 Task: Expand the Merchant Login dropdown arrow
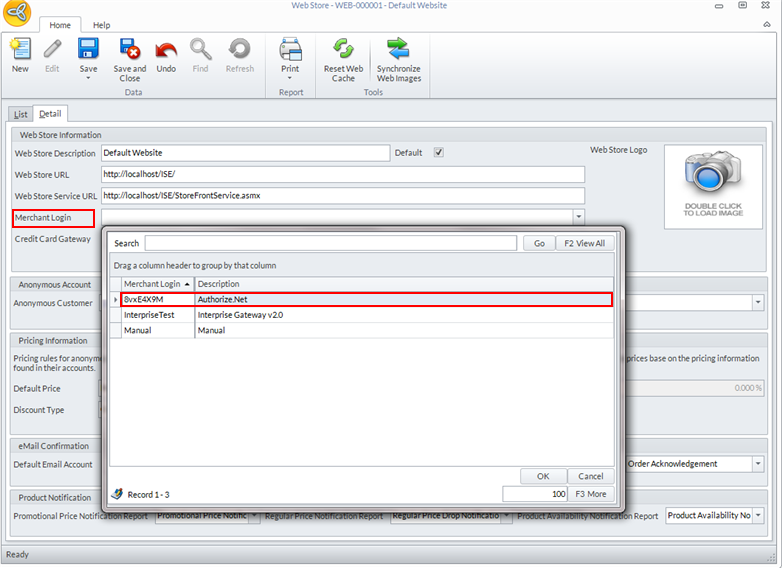(x=577, y=216)
